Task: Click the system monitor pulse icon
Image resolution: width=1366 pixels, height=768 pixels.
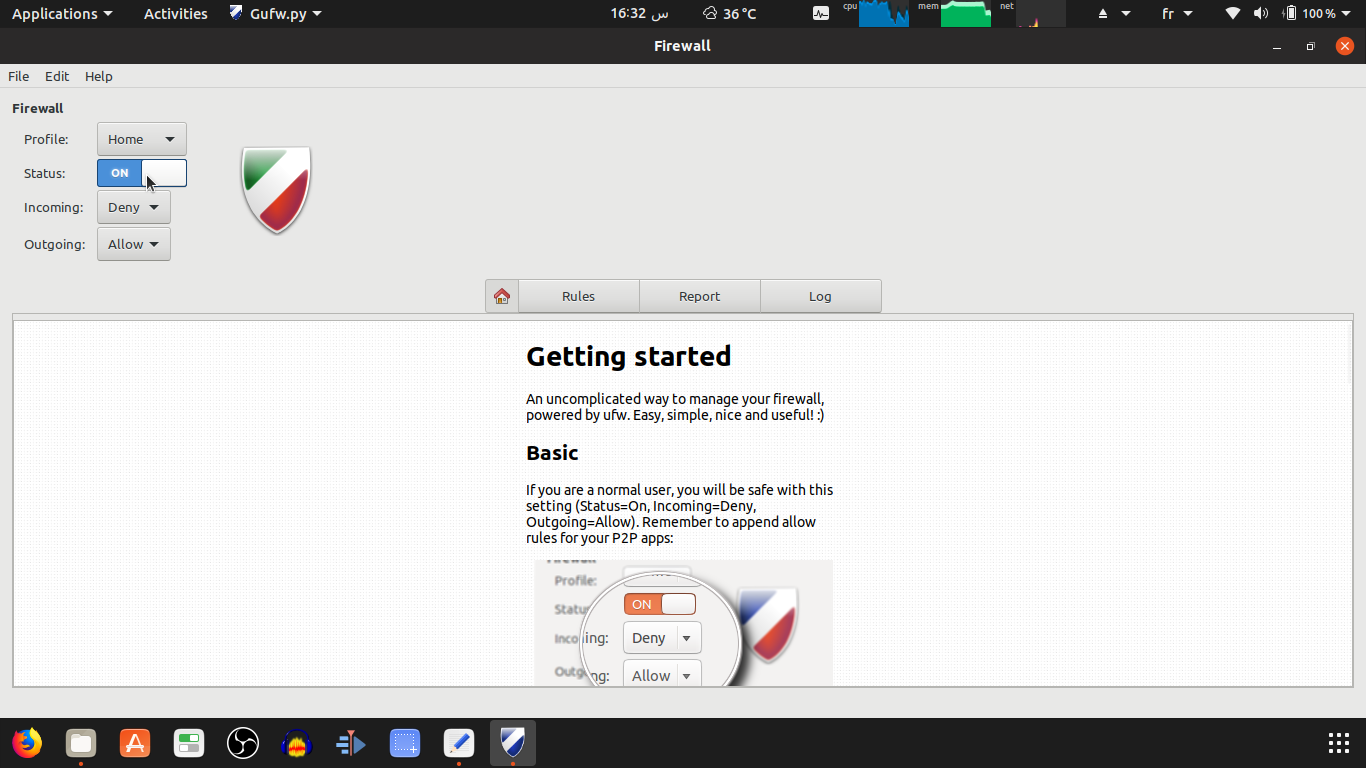Action: click(x=821, y=14)
